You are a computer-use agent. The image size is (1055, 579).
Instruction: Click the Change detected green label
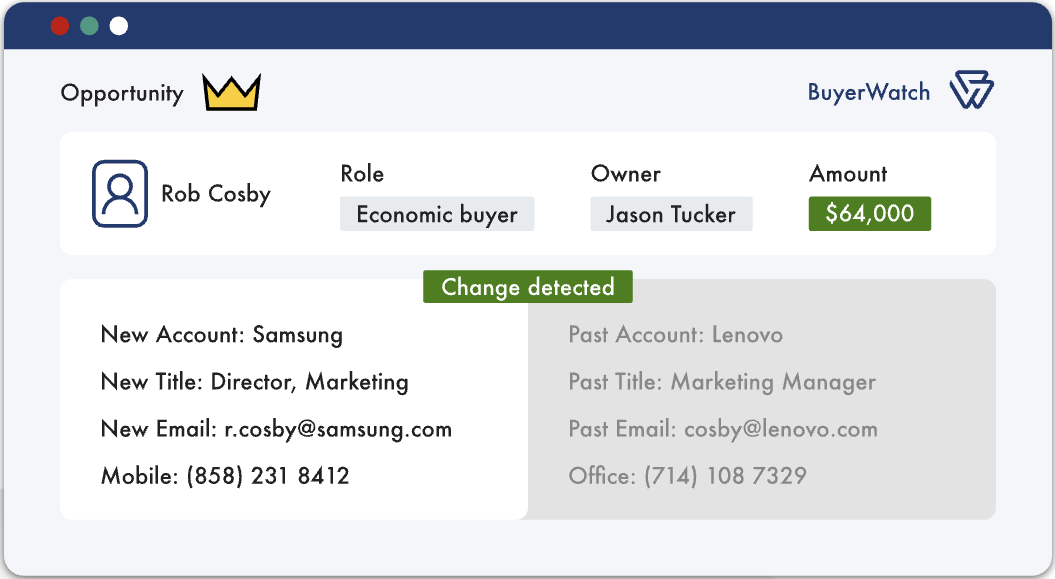528,286
